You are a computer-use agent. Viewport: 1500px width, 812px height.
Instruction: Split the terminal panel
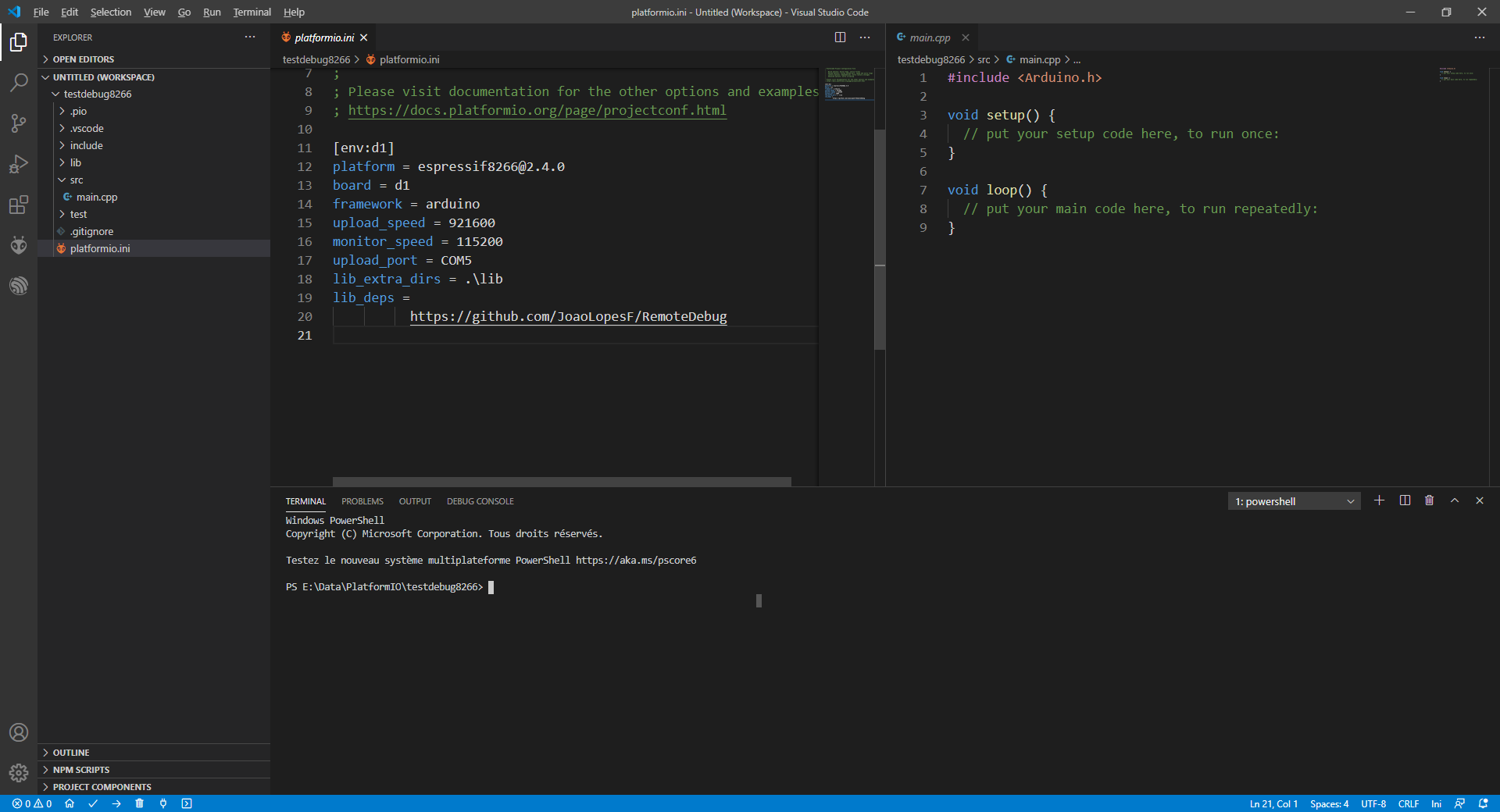click(x=1405, y=500)
